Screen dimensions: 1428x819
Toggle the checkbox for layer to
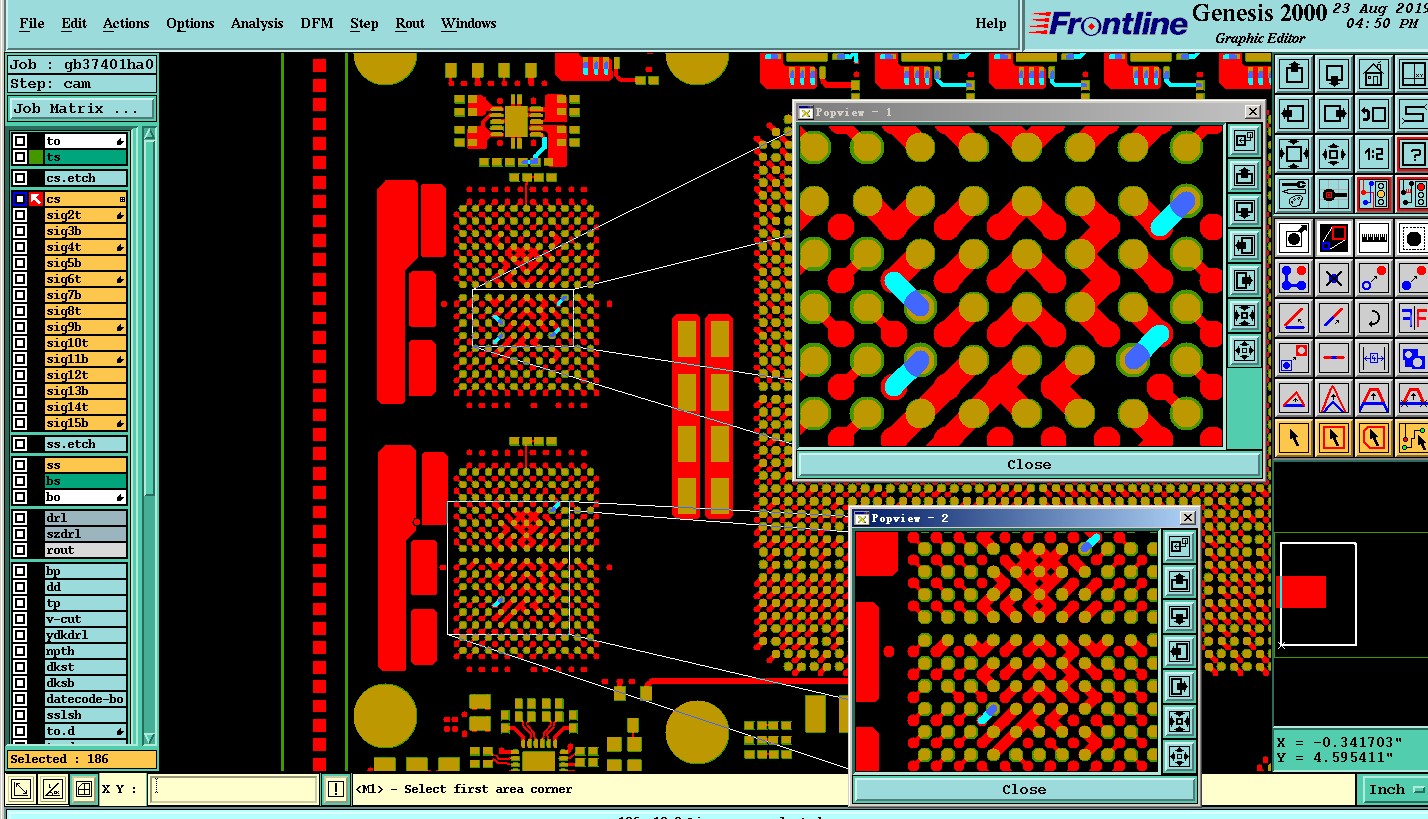pos(20,141)
